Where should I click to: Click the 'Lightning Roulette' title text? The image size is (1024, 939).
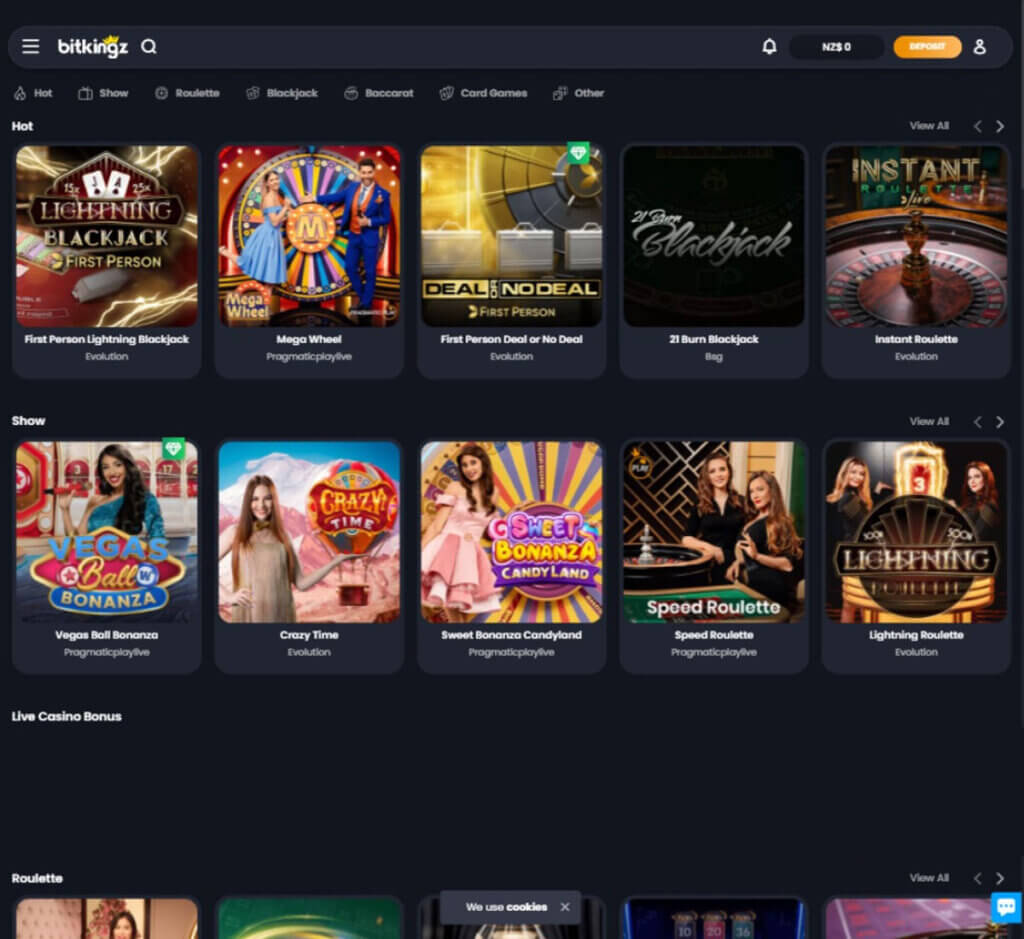[x=916, y=635]
